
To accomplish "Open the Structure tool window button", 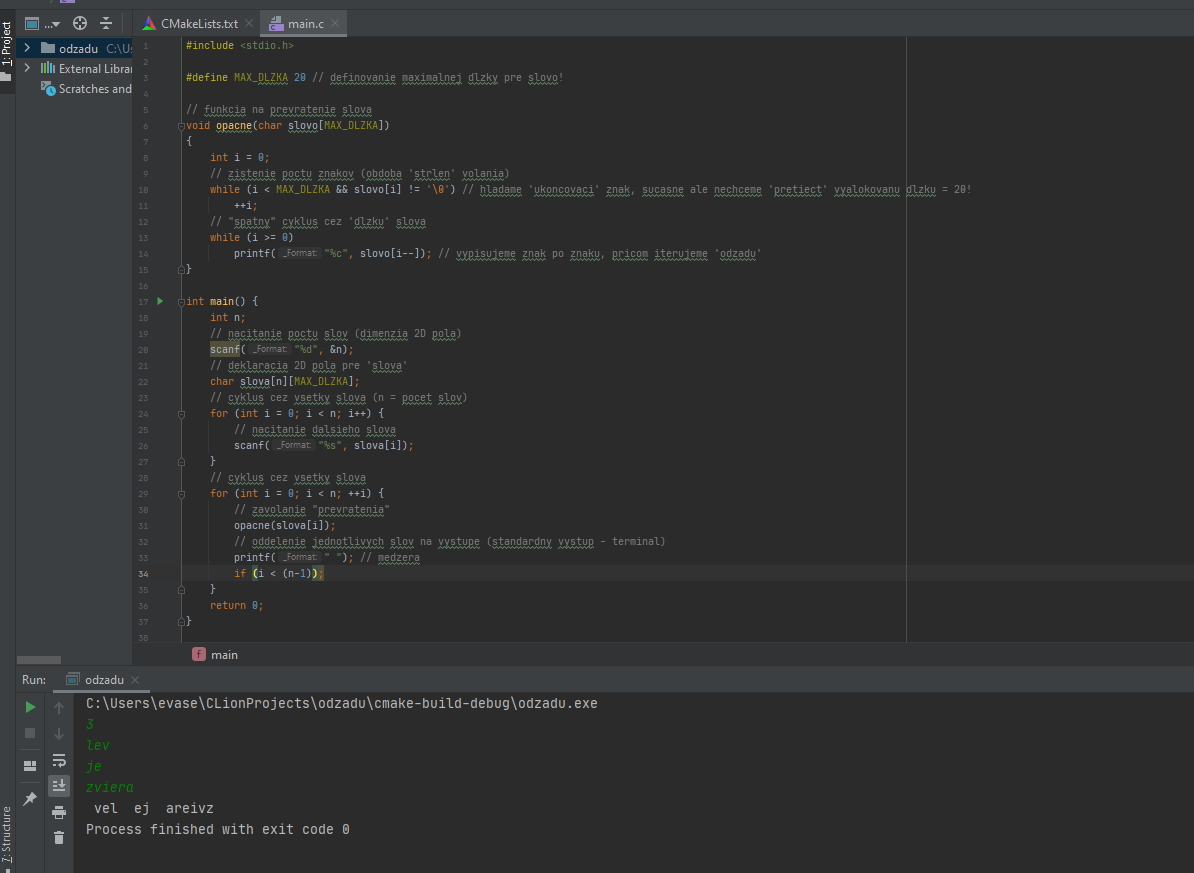I will pos(7,835).
